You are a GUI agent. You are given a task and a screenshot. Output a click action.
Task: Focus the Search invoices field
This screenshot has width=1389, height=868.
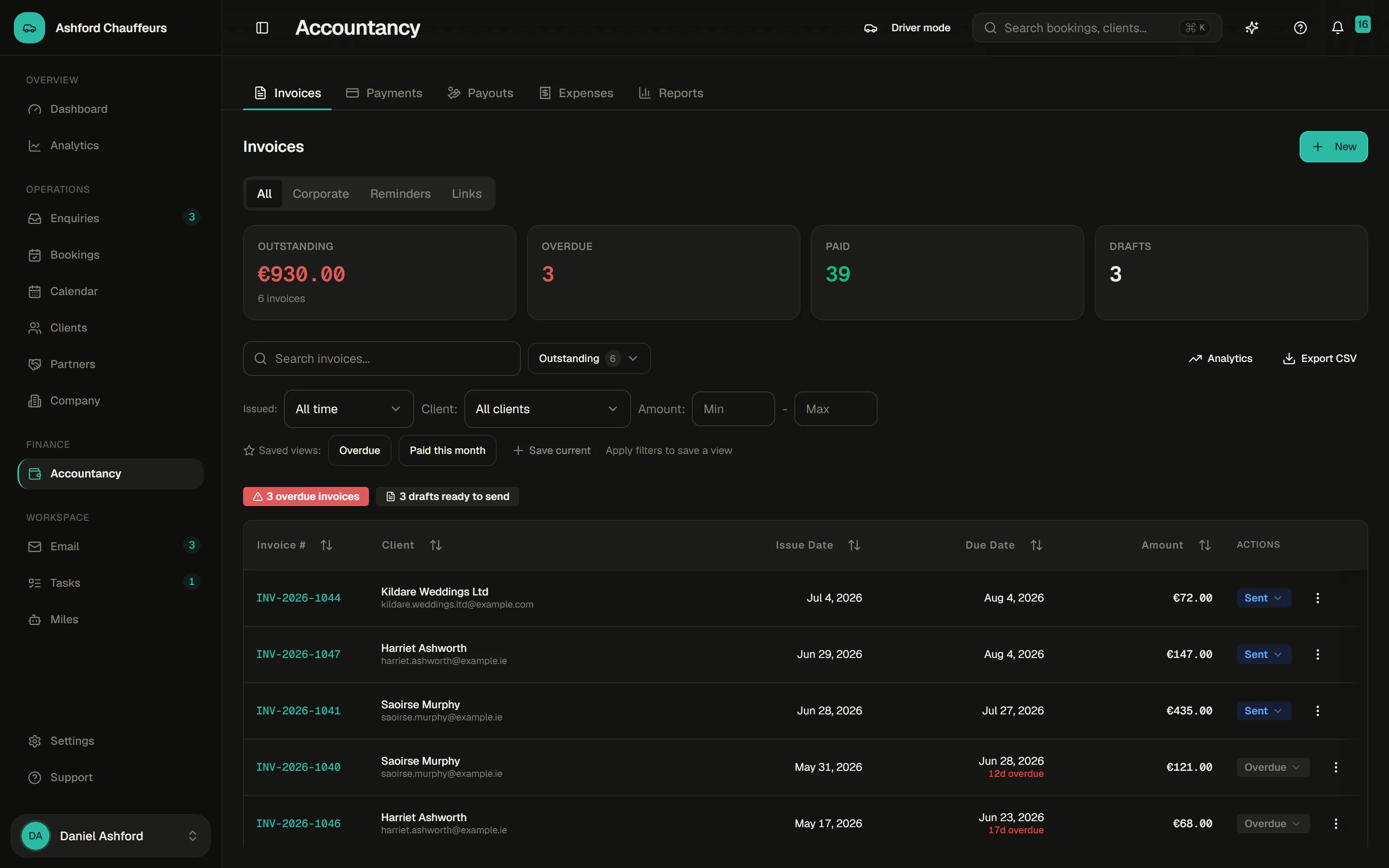coord(382,358)
